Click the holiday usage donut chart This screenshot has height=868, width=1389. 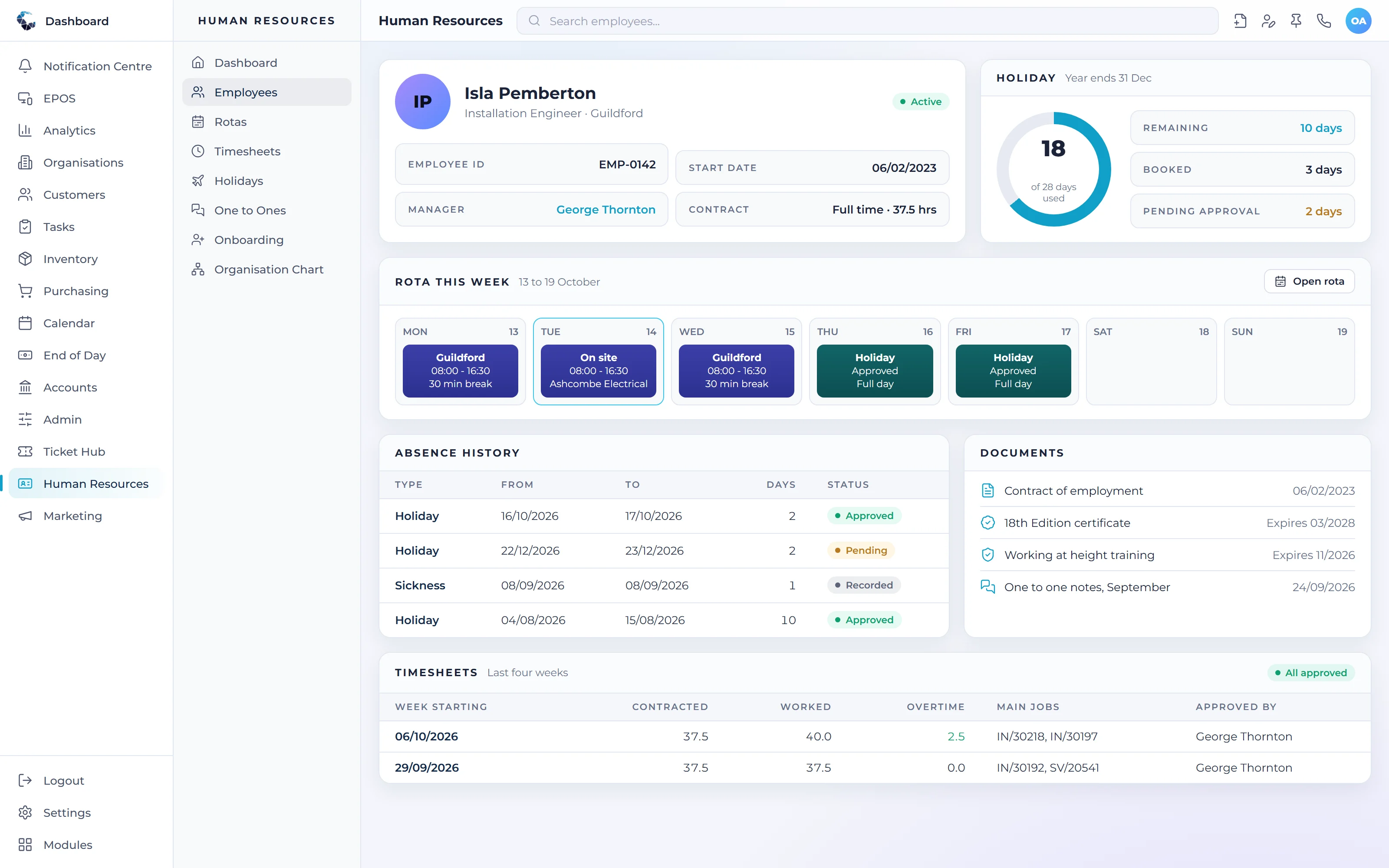tap(1054, 169)
